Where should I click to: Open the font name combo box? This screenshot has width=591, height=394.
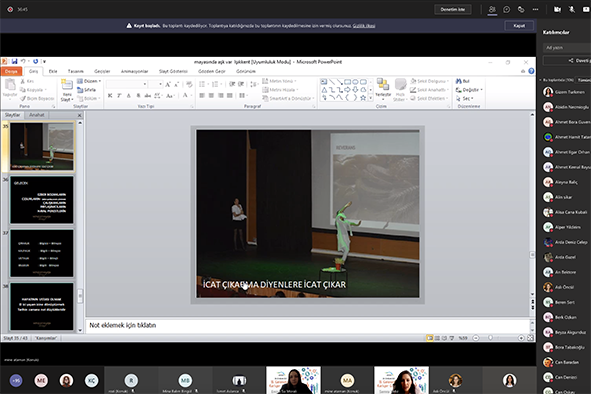click(127, 84)
